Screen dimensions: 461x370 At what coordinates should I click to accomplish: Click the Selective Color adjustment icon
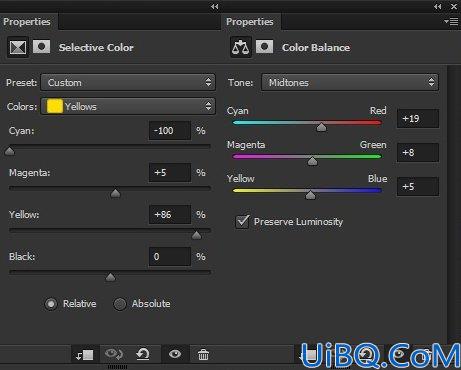(18, 47)
